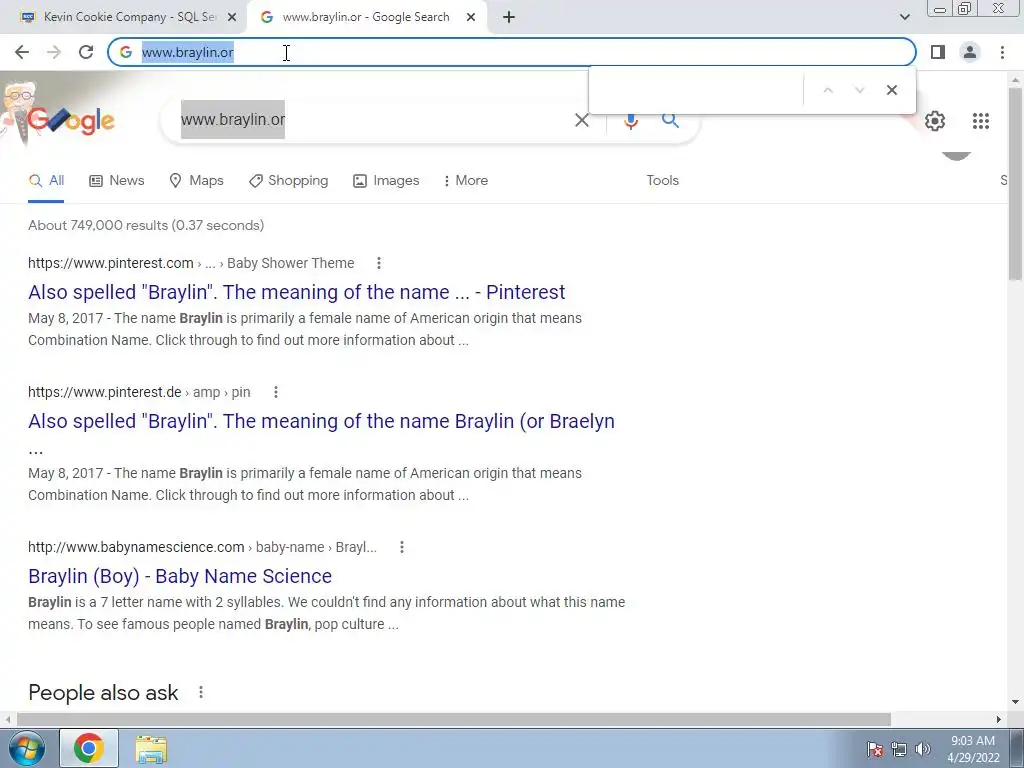Click the horizontal scrollbar thumb
The width and height of the screenshot is (1024, 768).
coord(454,719)
